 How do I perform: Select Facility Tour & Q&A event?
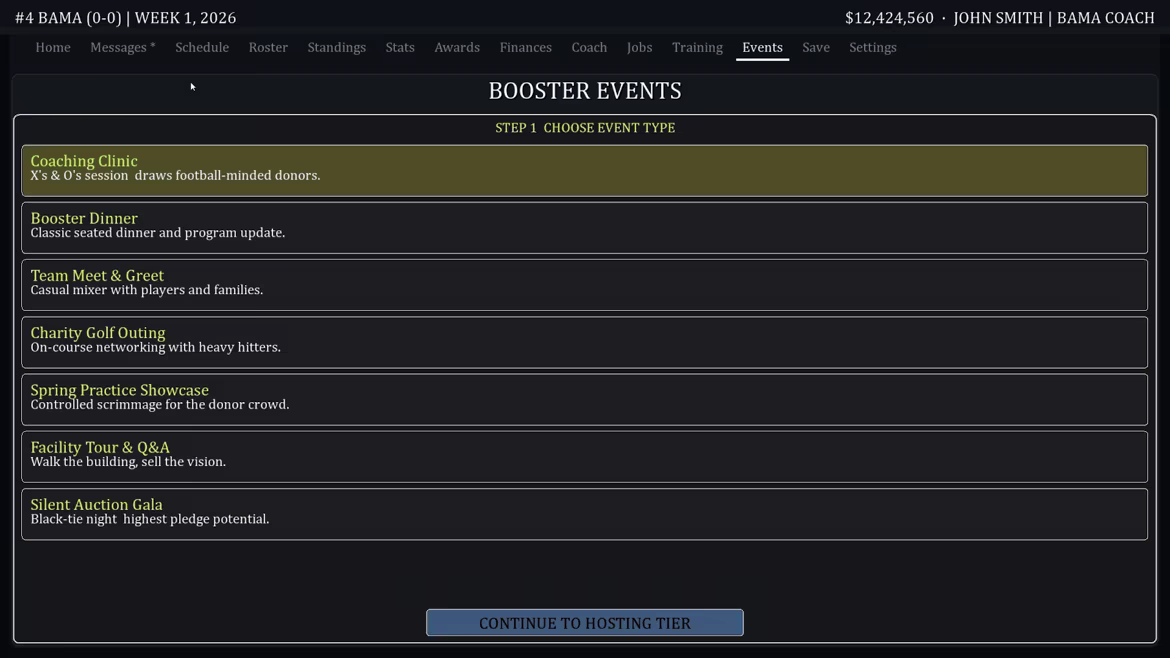pyautogui.click(x=584, y=457)
